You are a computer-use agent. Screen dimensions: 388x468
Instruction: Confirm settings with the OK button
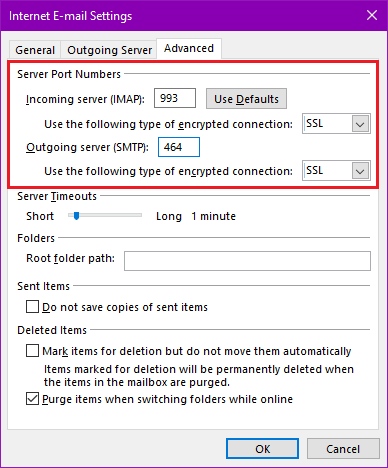pyautogui.click(x=262, y=449)
